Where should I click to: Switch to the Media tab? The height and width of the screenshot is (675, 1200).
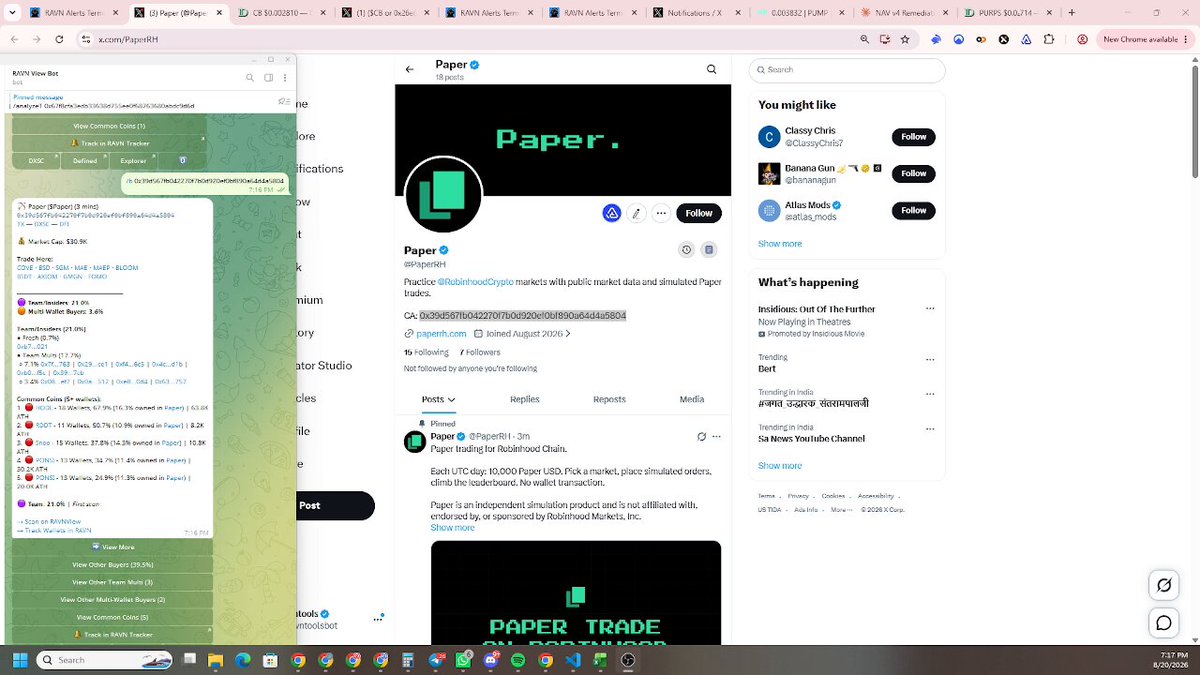[x=692, y=399]
